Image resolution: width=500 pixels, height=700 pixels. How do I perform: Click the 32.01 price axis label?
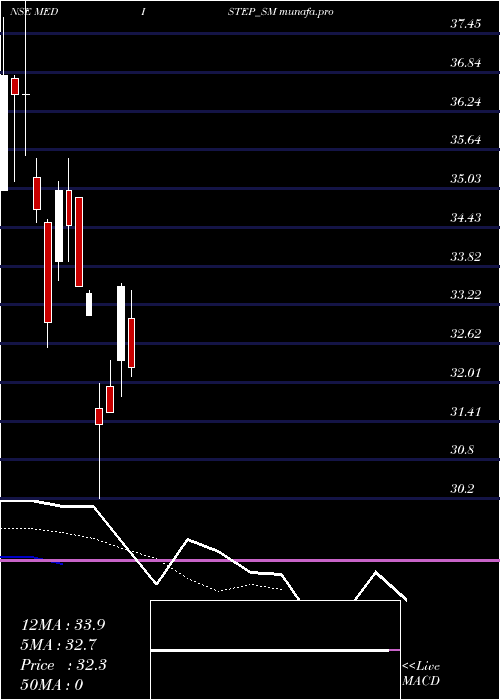click(465, 372)
